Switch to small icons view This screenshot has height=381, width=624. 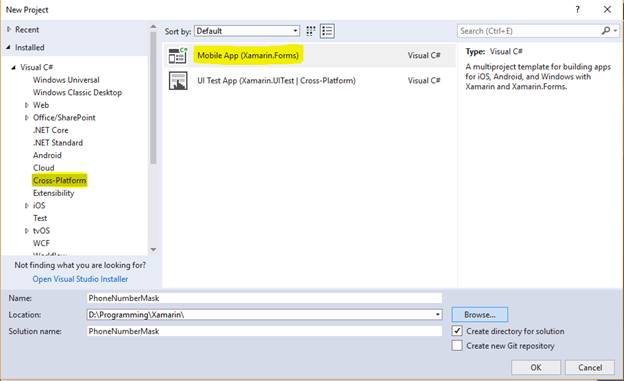[x=311, y=31]
